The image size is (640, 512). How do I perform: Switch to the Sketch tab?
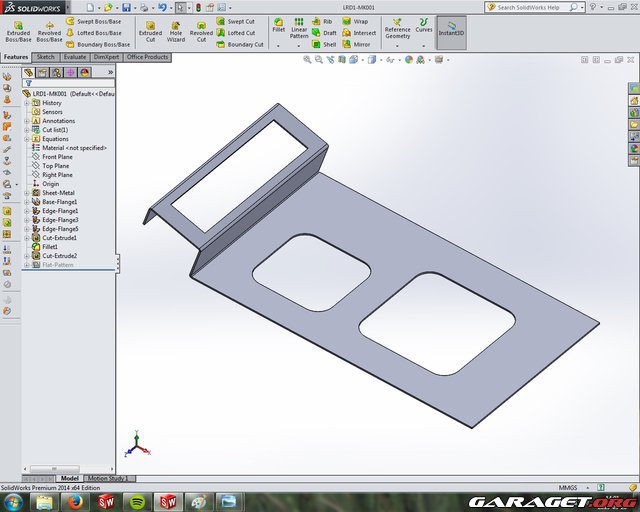tap(46, 57)
